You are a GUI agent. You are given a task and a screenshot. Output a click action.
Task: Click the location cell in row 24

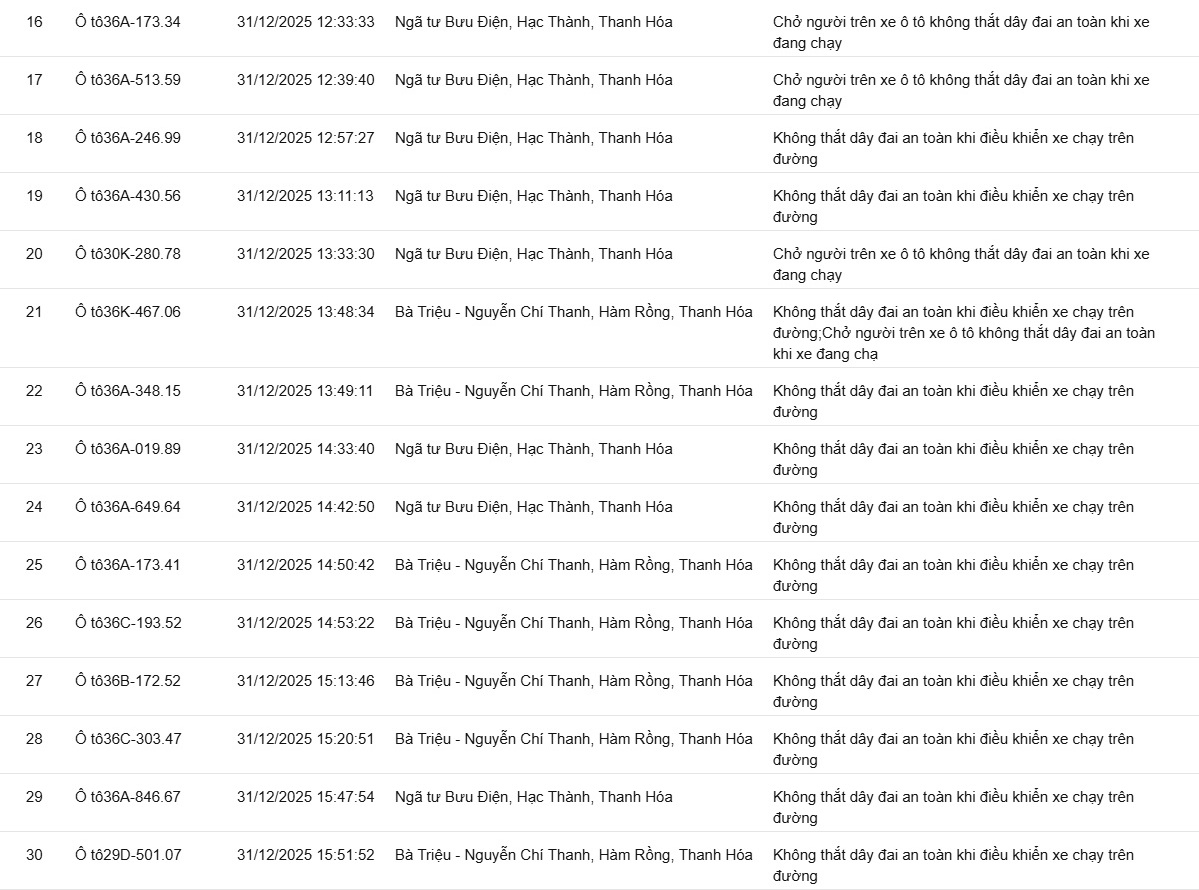click(x=533, y=507)
